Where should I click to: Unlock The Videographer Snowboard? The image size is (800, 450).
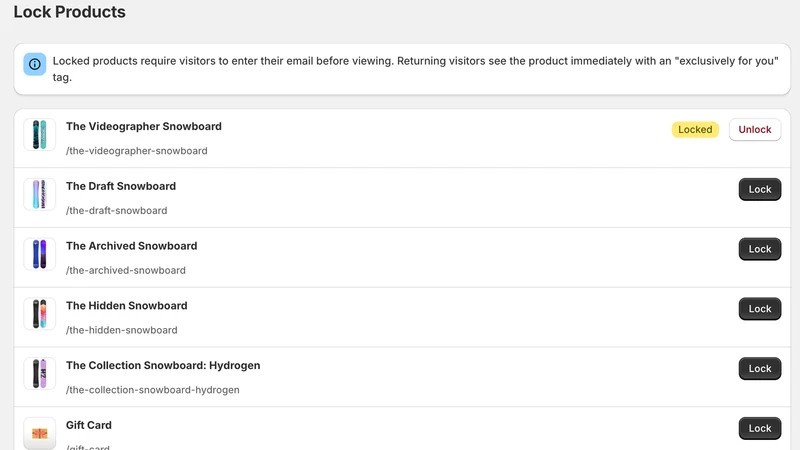755,130
